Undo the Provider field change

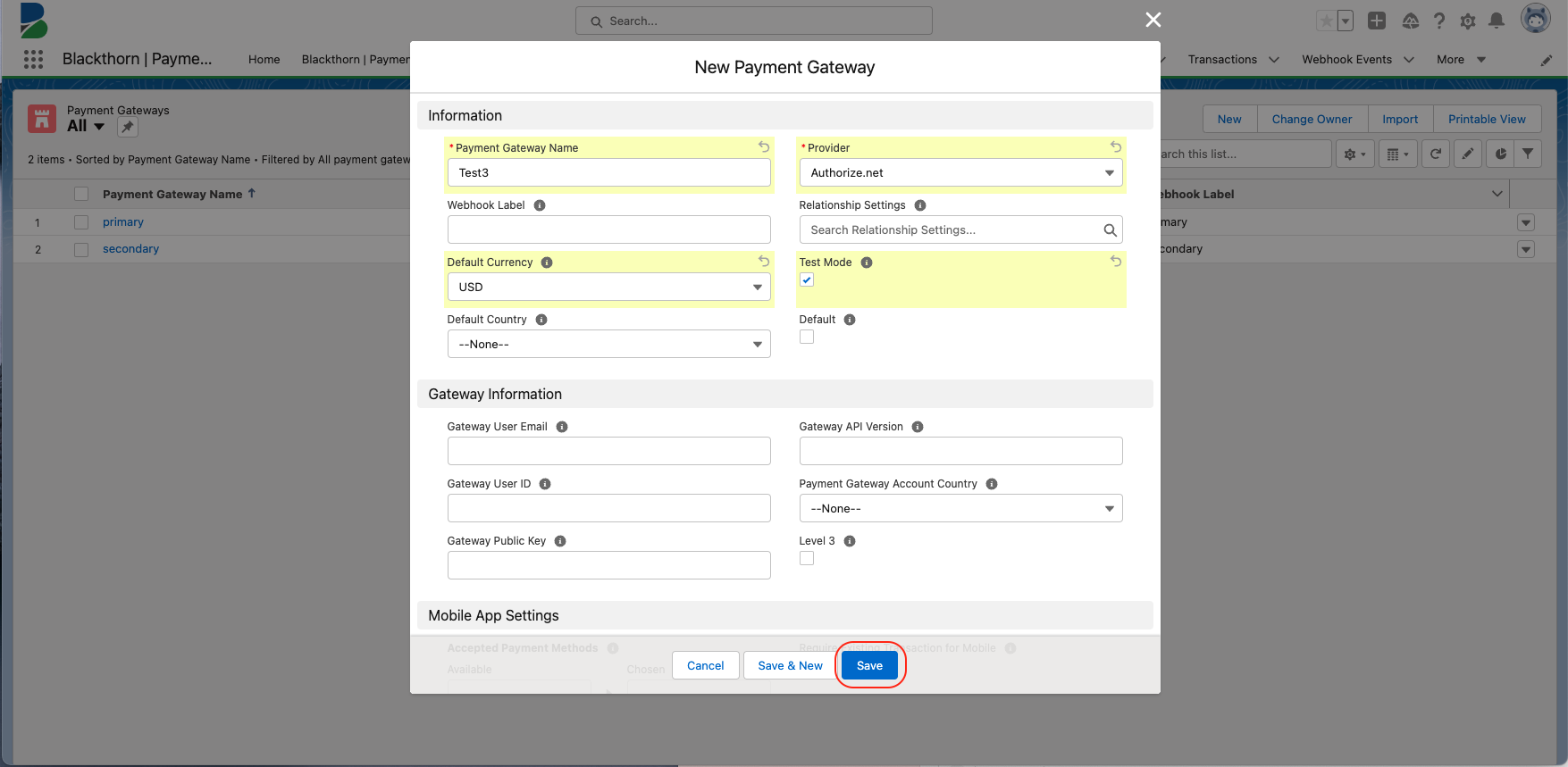click(x=1116, y=146)
